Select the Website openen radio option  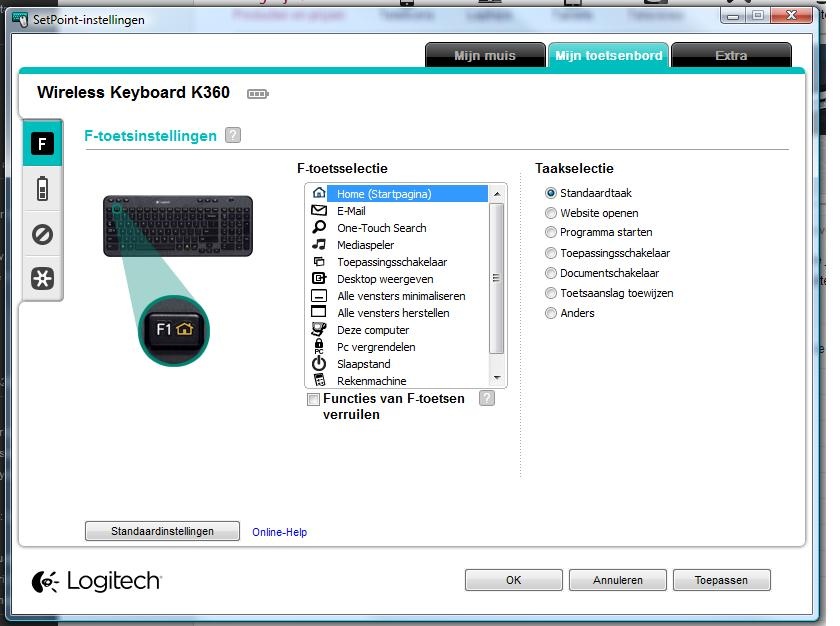[551, 213]
